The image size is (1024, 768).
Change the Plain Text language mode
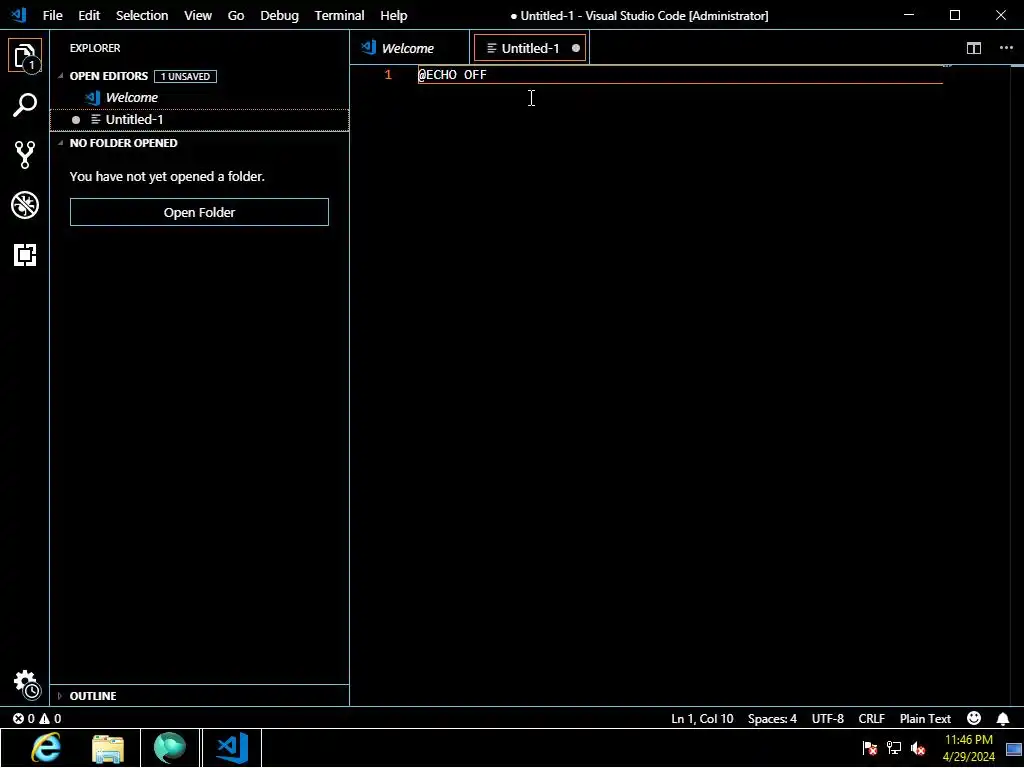925,718
